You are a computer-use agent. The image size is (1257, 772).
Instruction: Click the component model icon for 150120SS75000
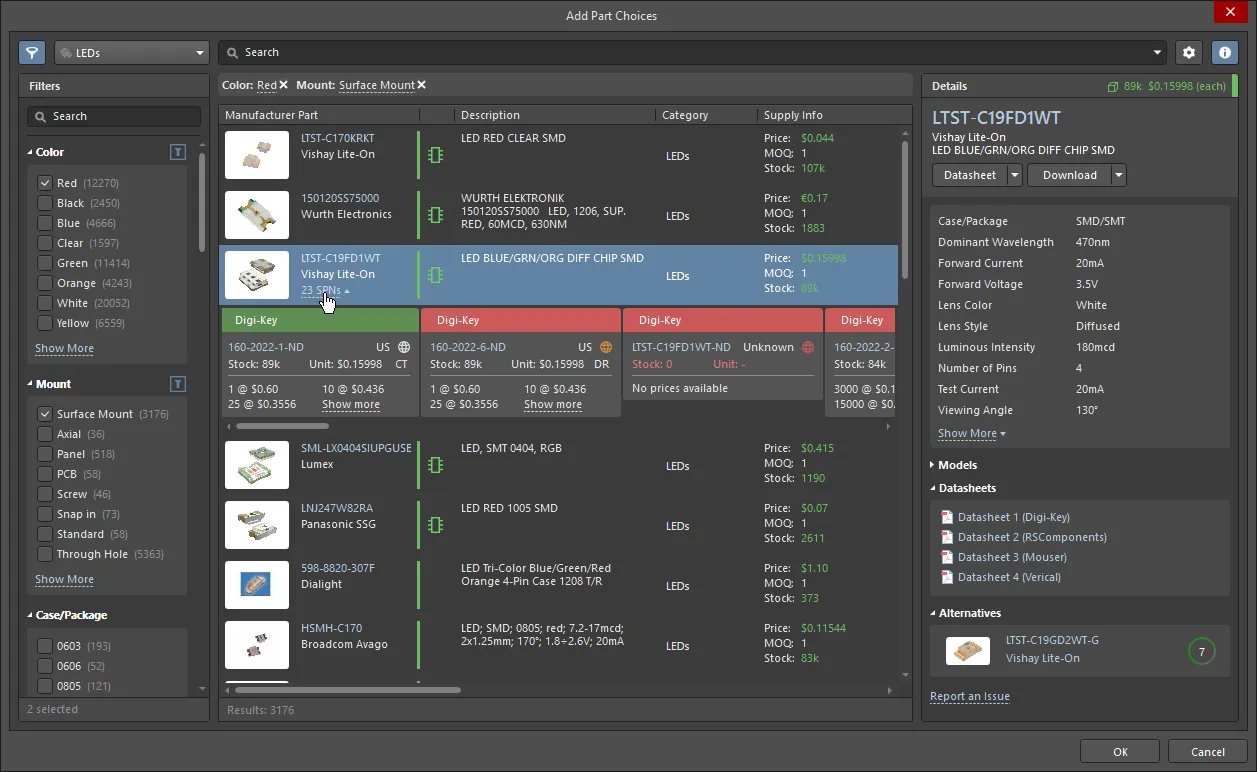(435, 215)
